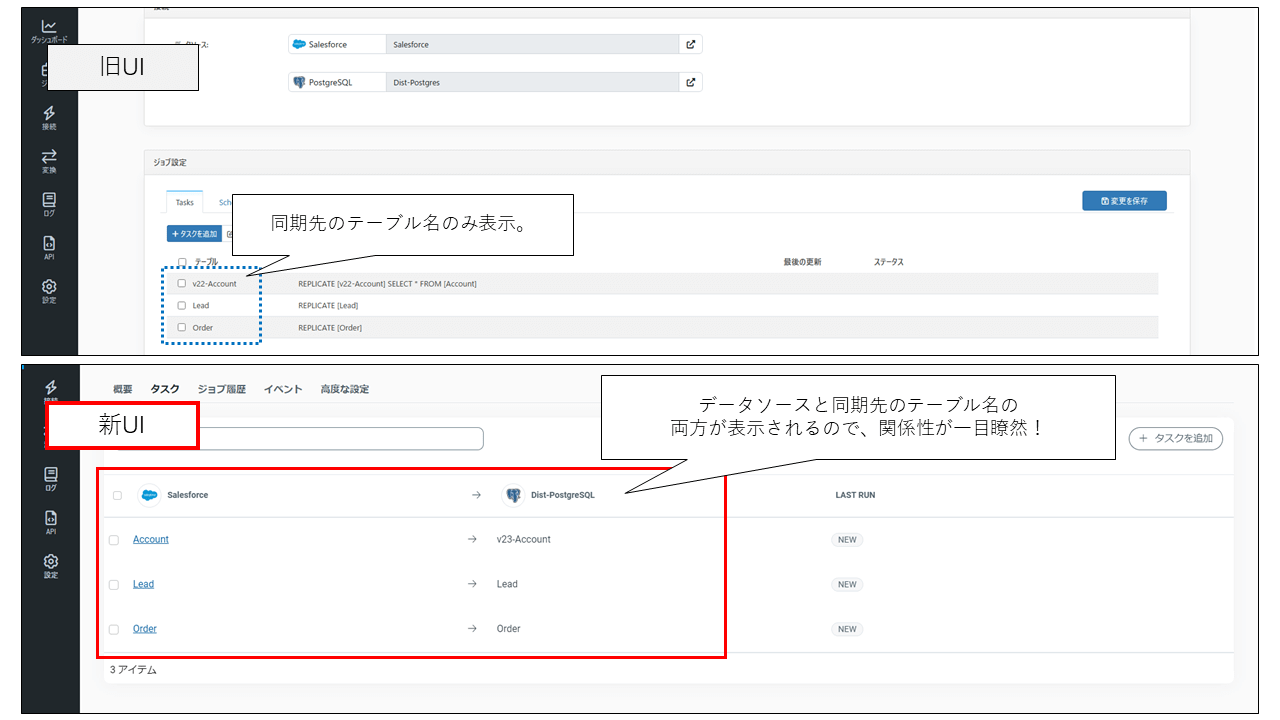Viewport: 1280px width, 720px height.
Task: Click the v22-Account table name
Action: 214,284
